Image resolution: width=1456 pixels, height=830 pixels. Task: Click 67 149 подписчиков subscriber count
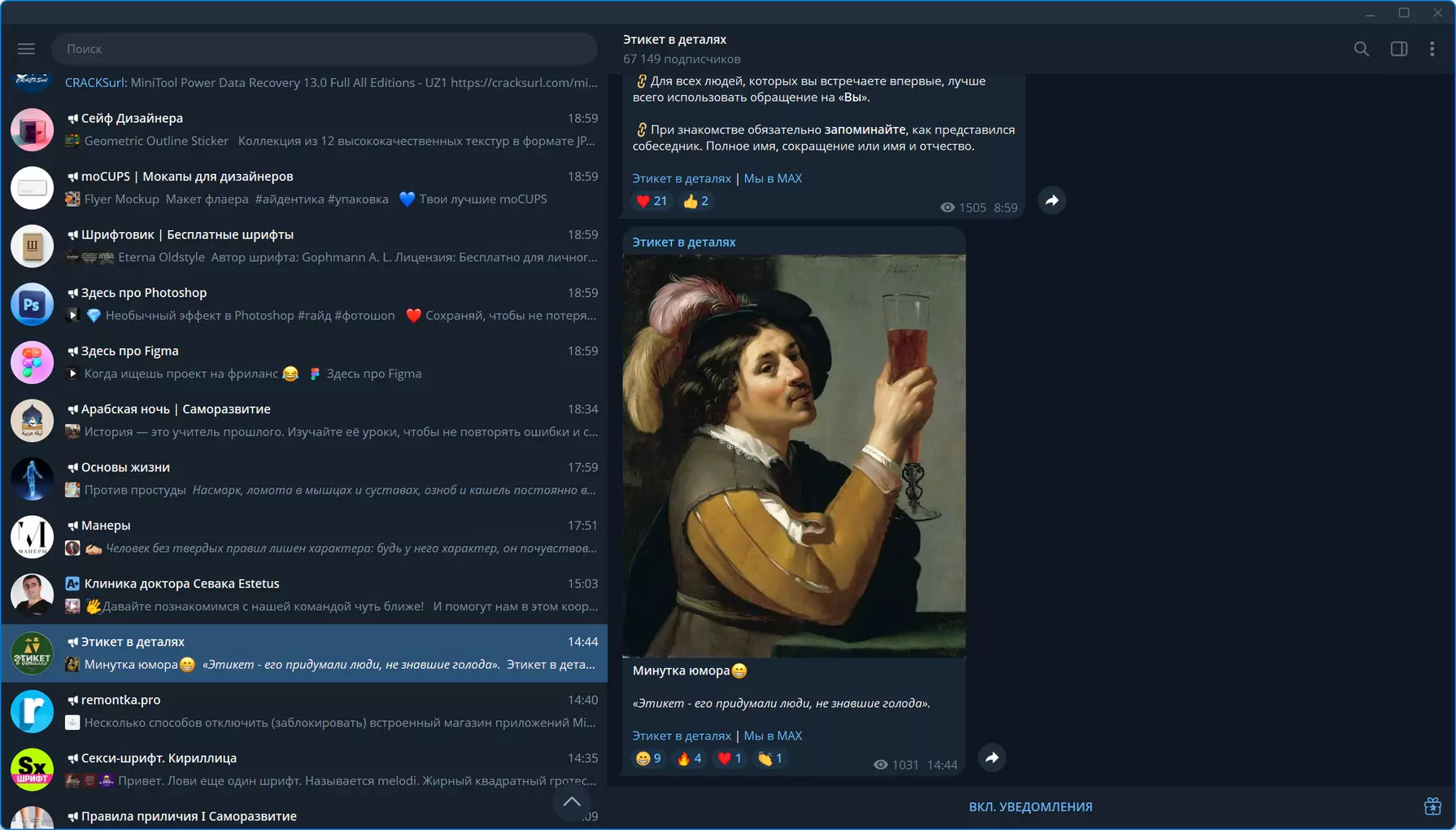682,59
